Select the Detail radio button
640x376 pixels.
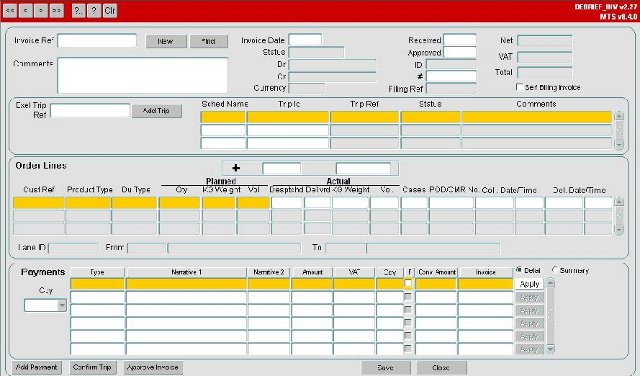tap(519, 270)
